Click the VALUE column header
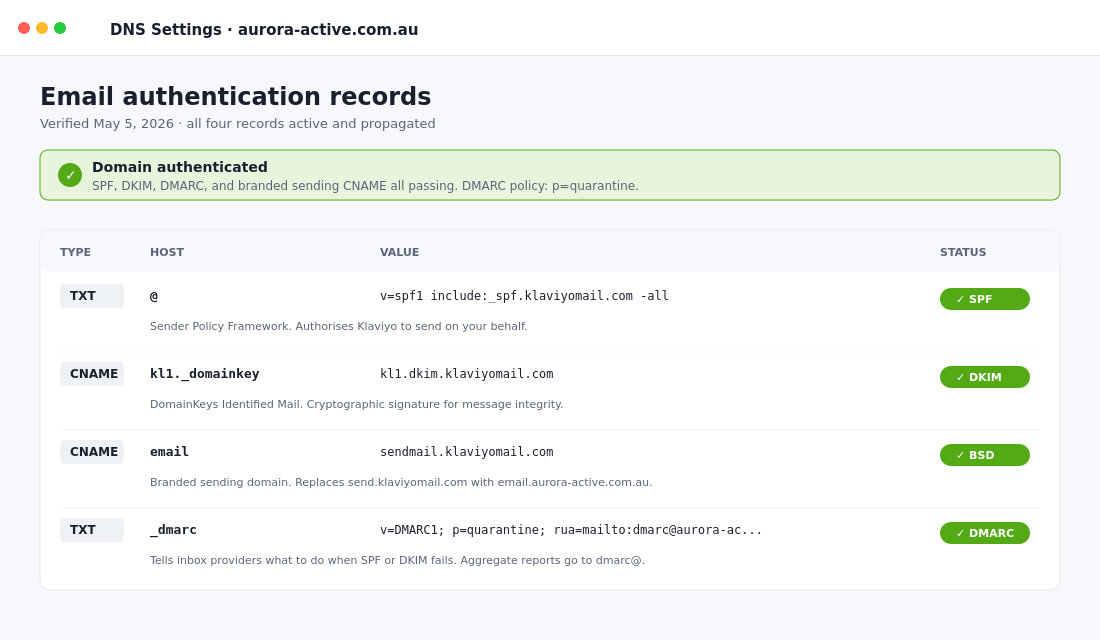This screenshot has width=1100, height=640. 399,252
